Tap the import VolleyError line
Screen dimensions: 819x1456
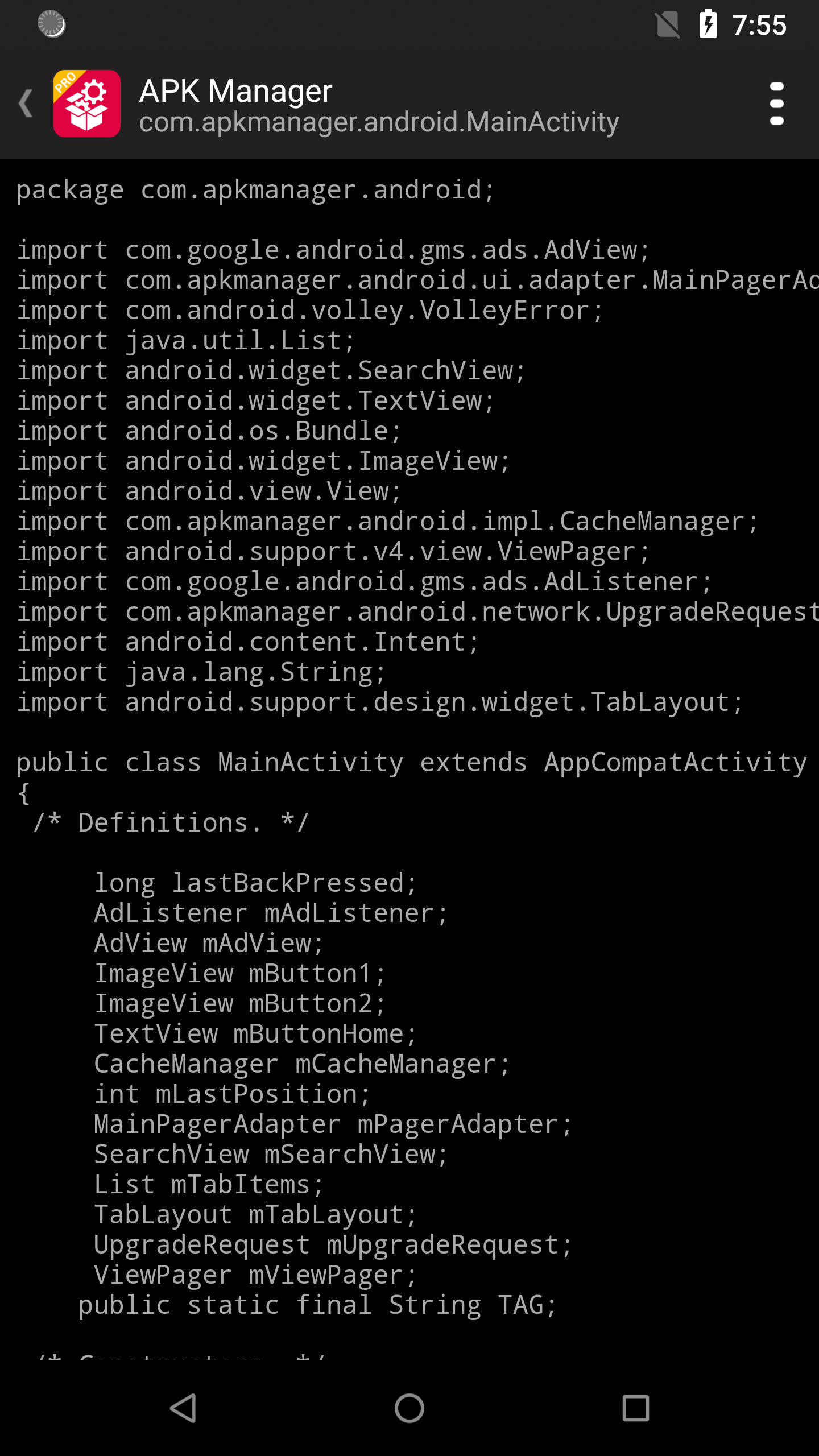coord(310,311)
